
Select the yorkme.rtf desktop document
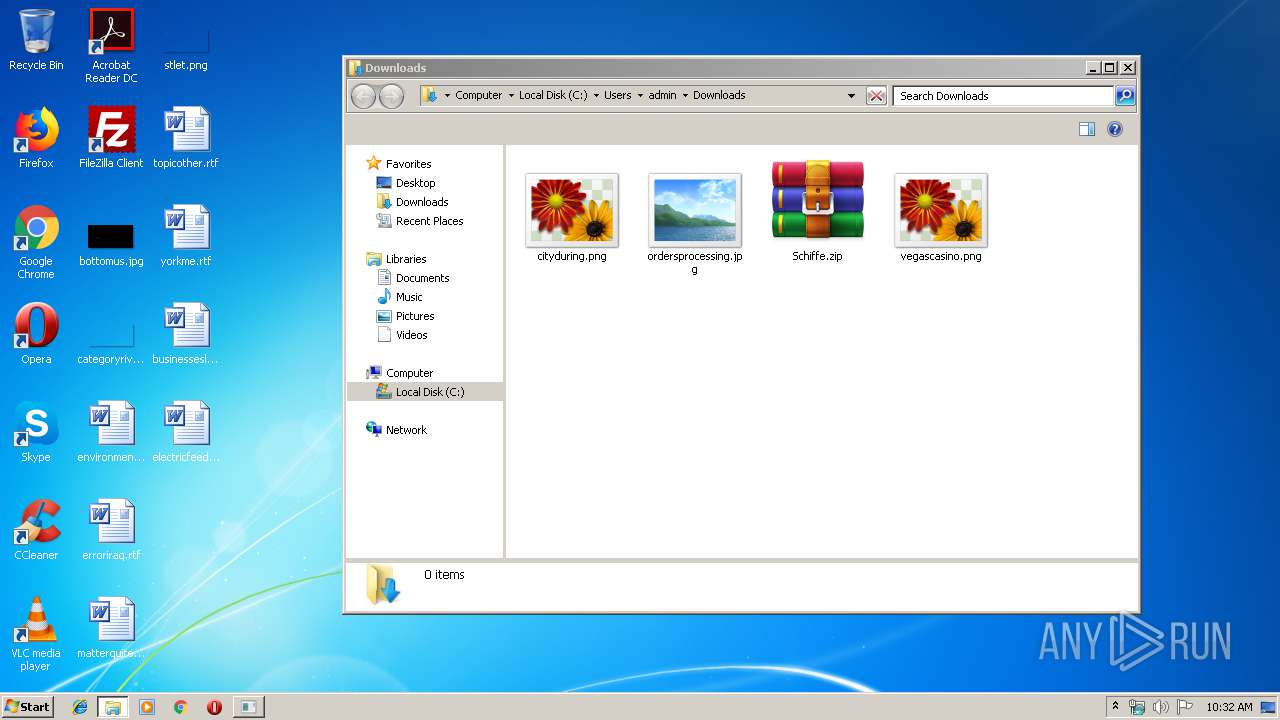pyautogui.click(x=186, y=237)
